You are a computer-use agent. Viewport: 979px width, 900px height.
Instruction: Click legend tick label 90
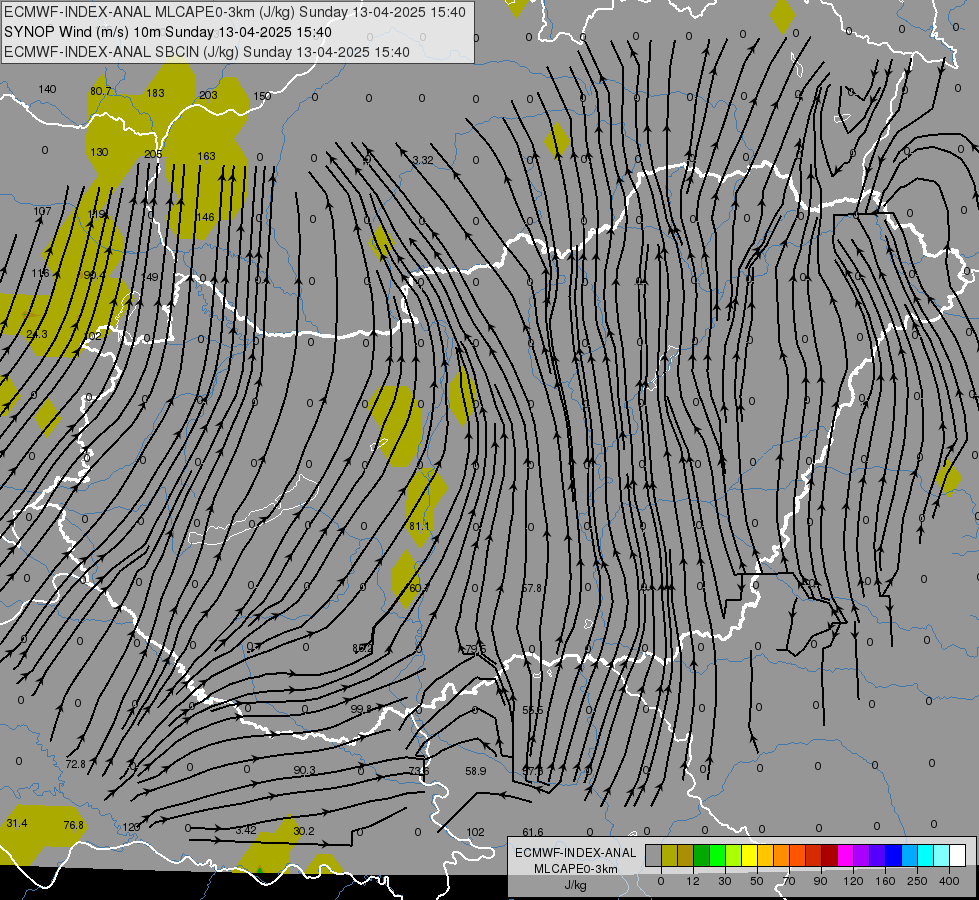tap(820, 881)
